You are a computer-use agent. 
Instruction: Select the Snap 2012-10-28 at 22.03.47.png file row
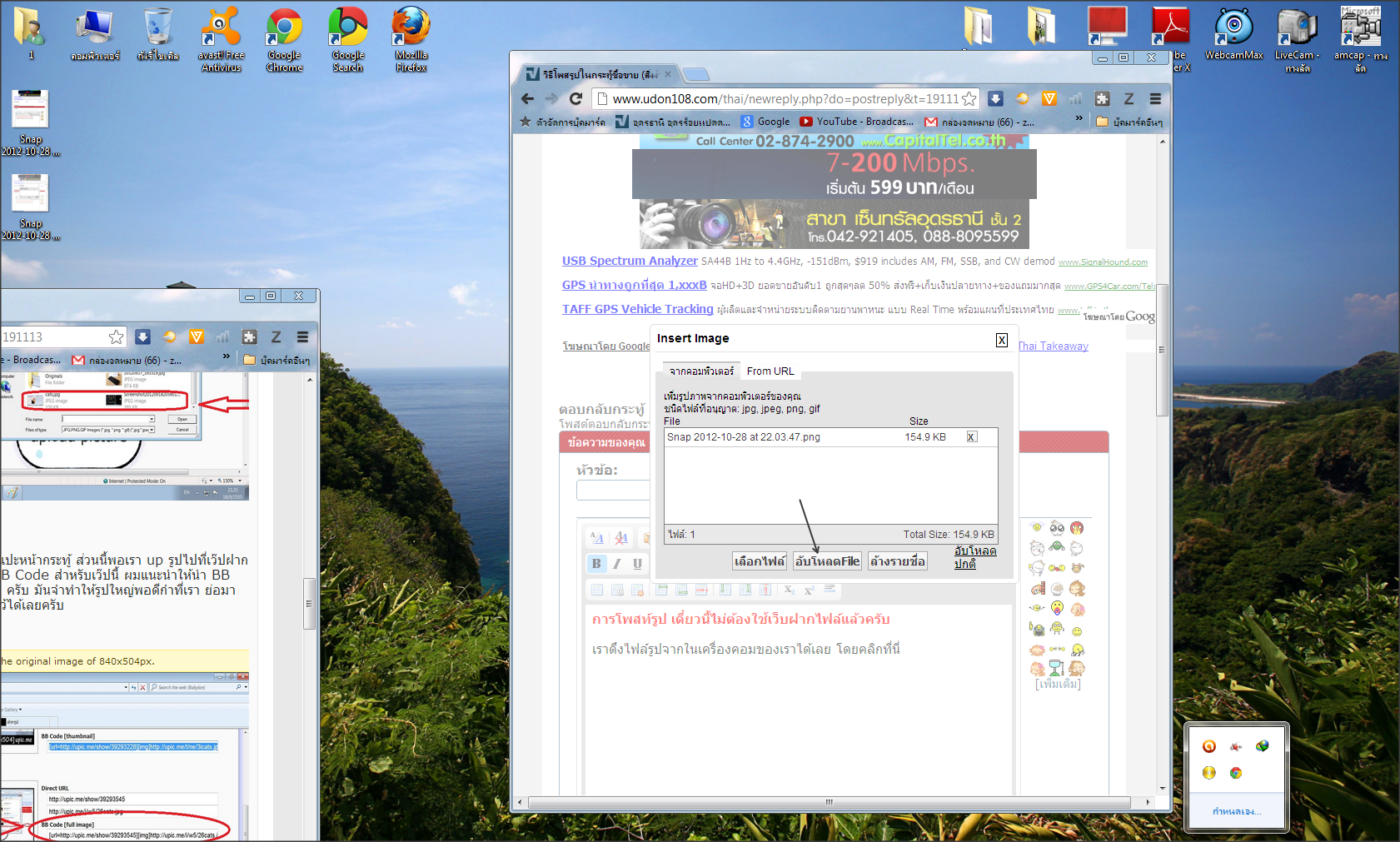click(830, 437)
